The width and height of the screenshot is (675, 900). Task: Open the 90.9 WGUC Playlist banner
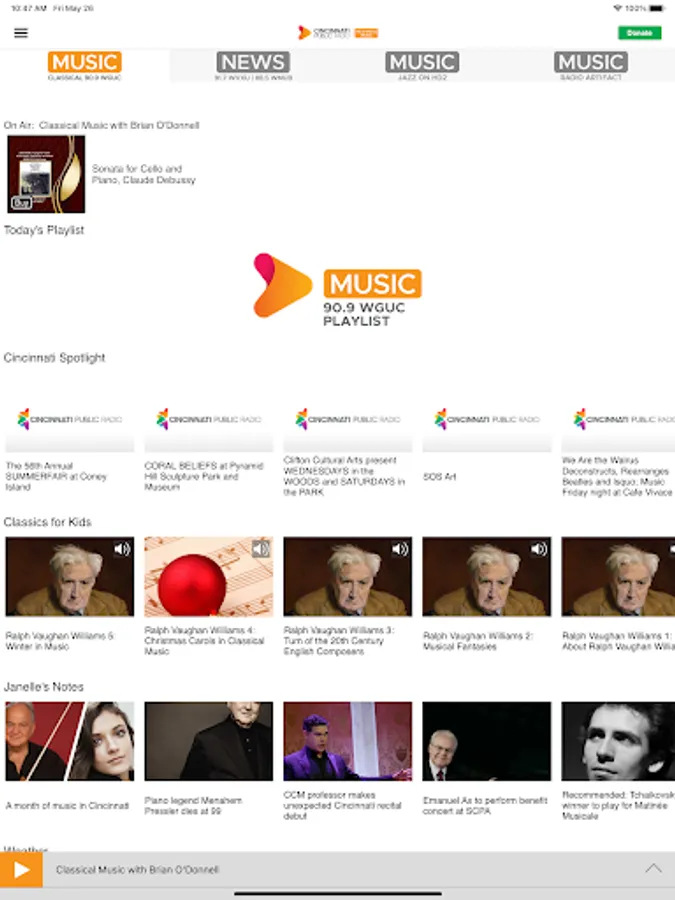coord(338,290)
